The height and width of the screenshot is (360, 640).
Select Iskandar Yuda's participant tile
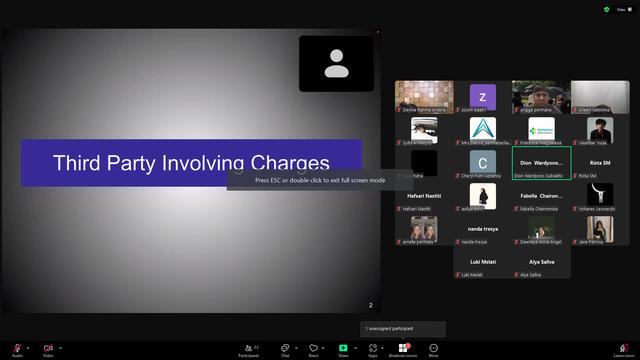[x=600, y=130]
